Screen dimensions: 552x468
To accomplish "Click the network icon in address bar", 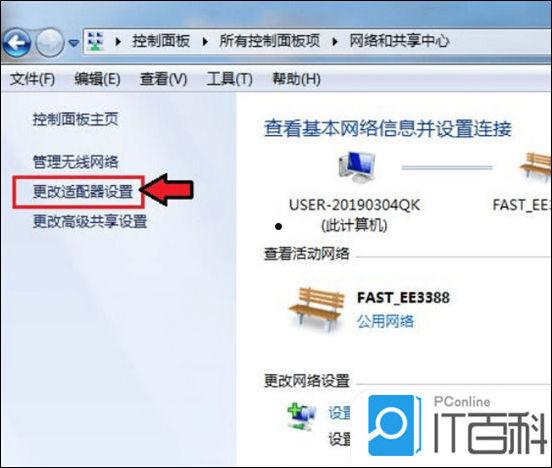I will (x=95, y=42).
